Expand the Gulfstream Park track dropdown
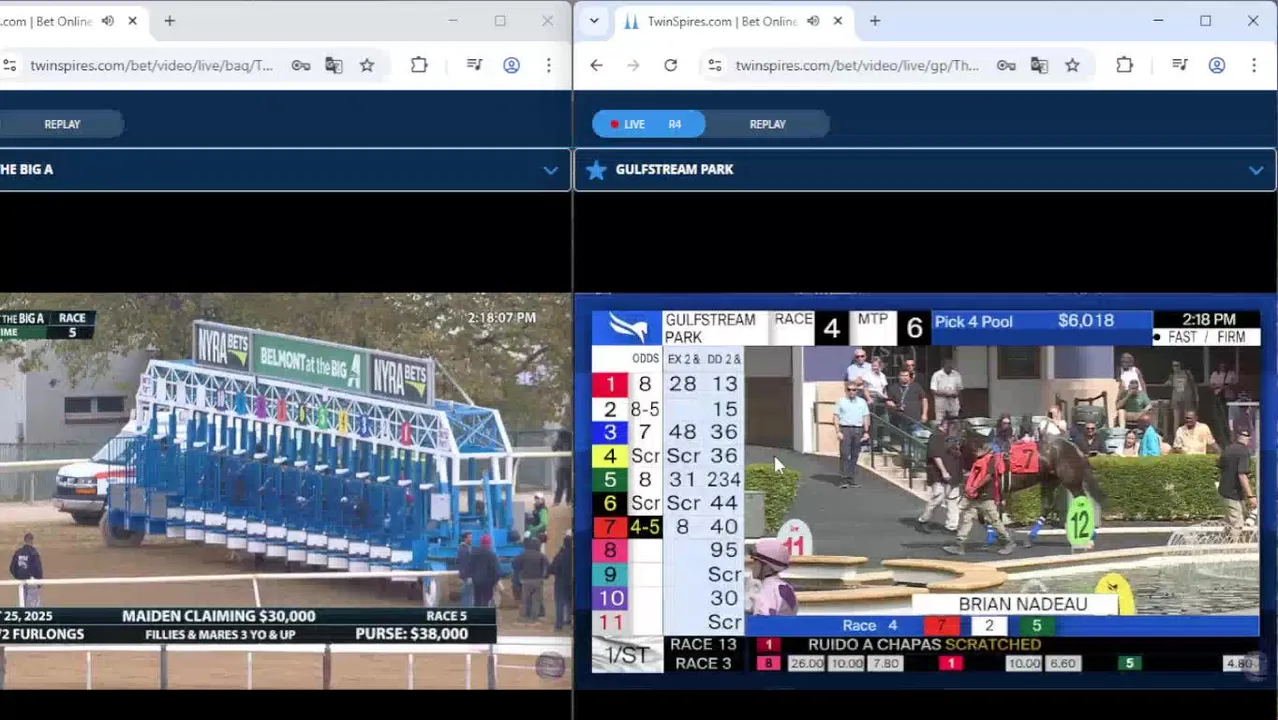This screenshot has height=720, width=1278. [x=1256, y=170]
